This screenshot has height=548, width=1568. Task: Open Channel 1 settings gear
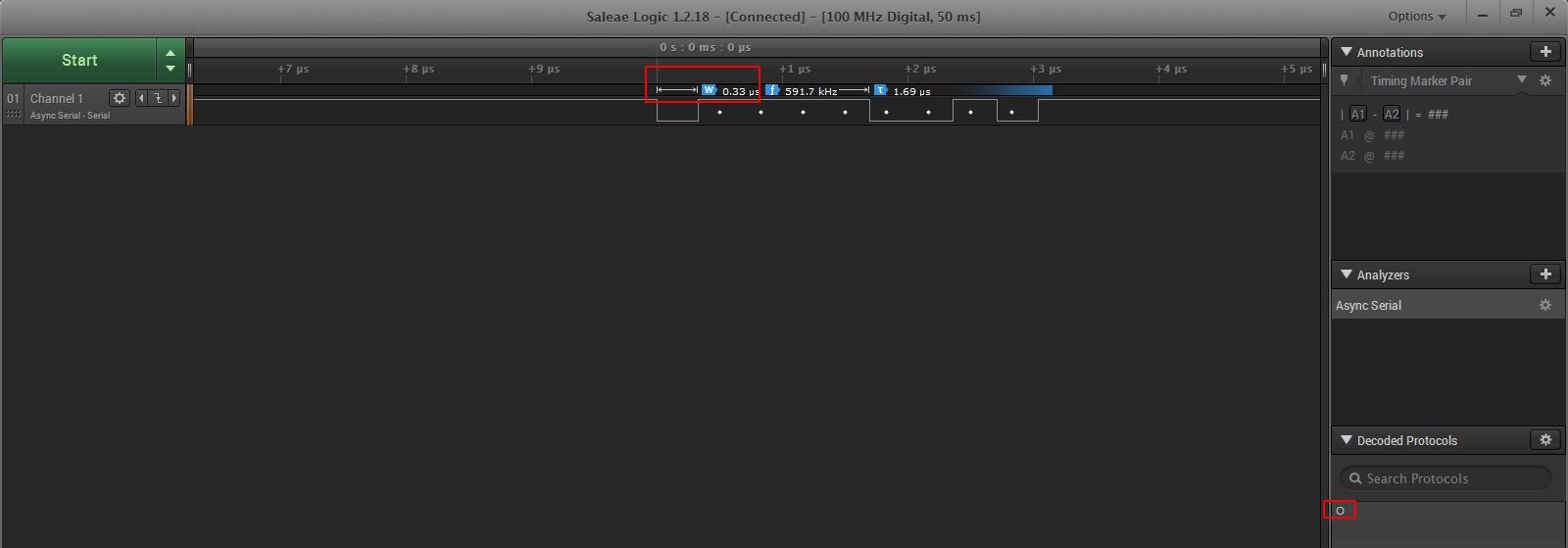tap(120, 98)
